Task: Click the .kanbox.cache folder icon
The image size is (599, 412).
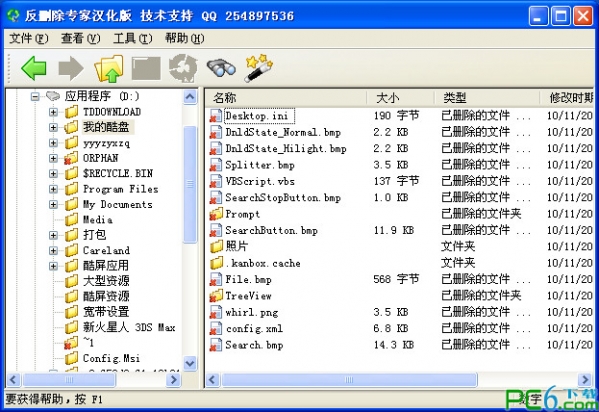Action: [216, 263]
